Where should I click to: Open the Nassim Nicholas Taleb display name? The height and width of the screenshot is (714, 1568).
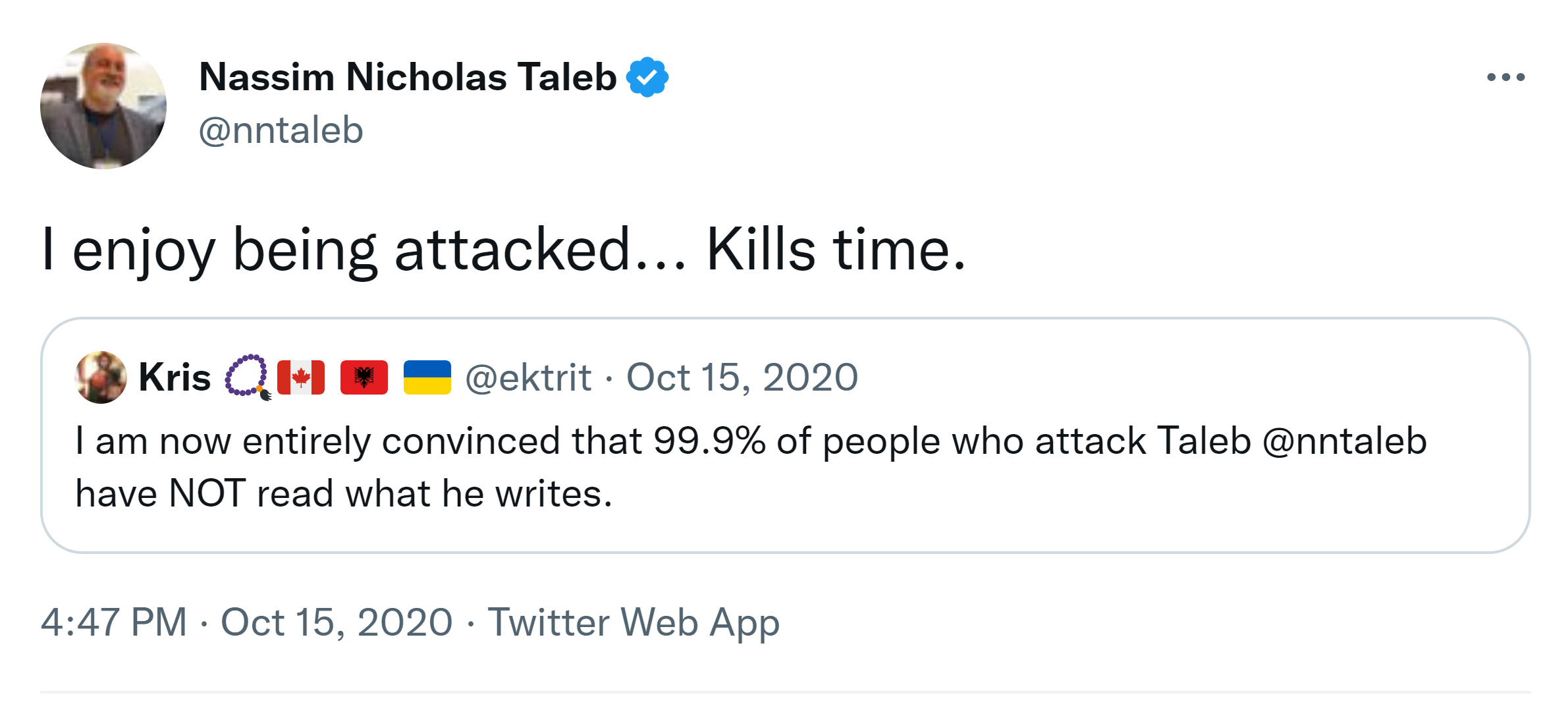click(x=407, y=77)
